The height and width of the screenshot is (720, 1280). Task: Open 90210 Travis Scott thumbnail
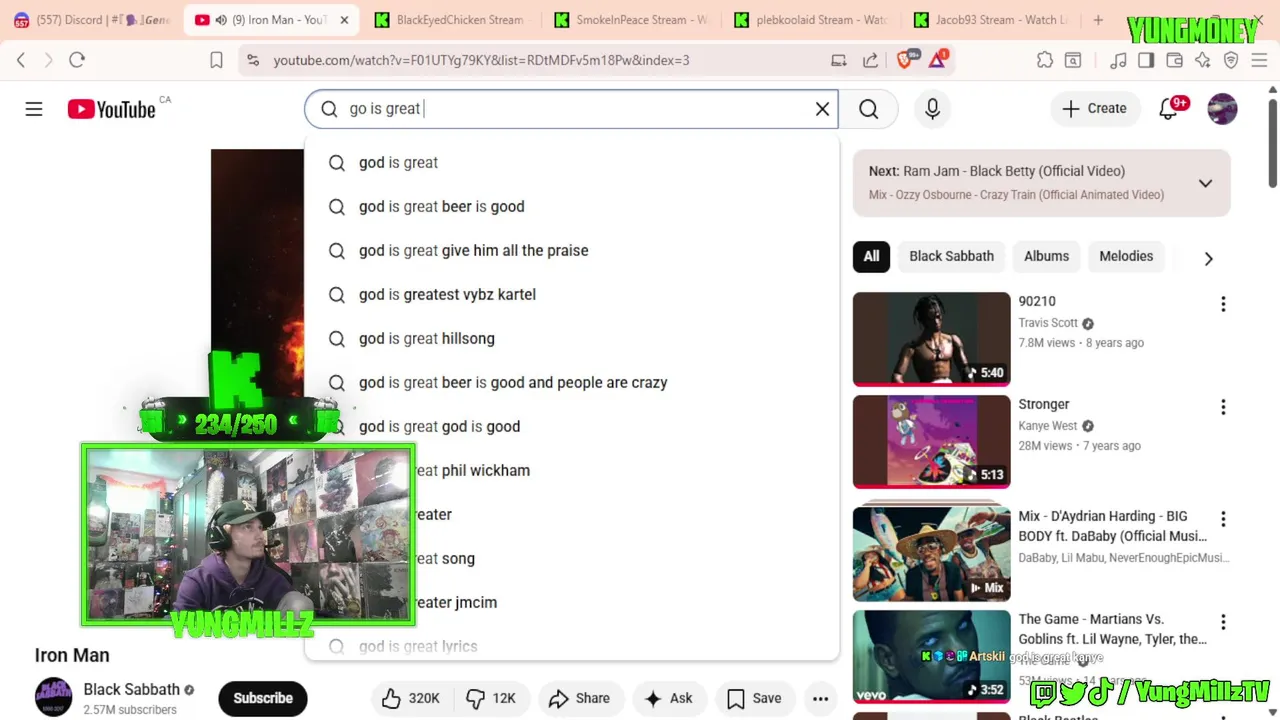[931, 339]
